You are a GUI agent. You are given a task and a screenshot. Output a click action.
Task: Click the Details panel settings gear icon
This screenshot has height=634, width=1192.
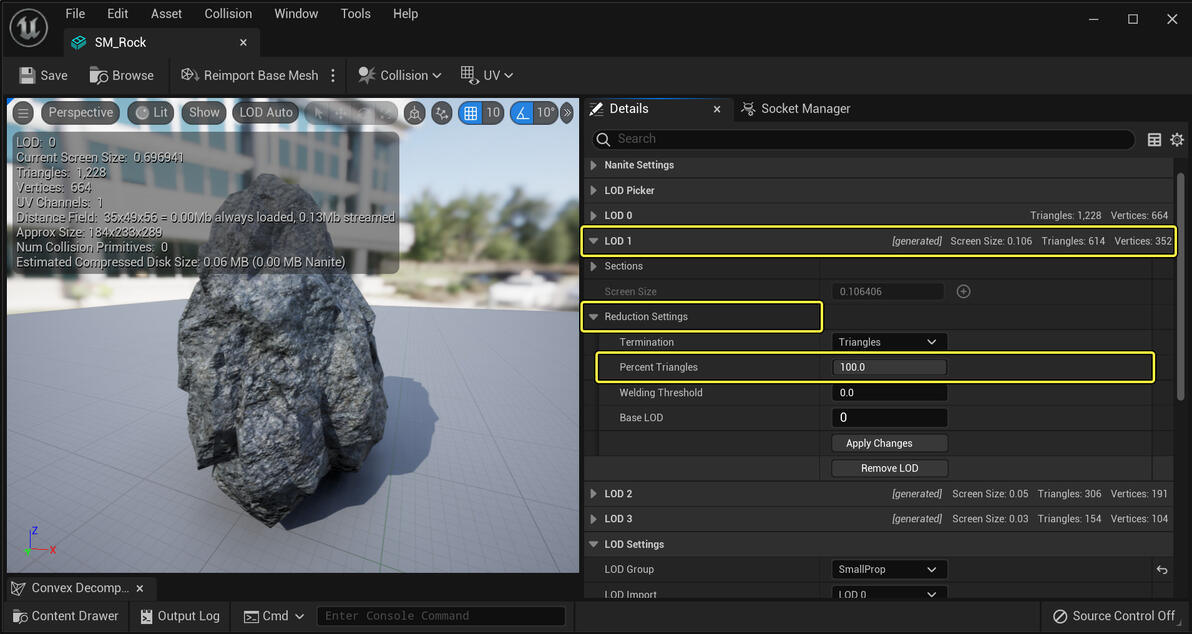tap(1177, 140)
